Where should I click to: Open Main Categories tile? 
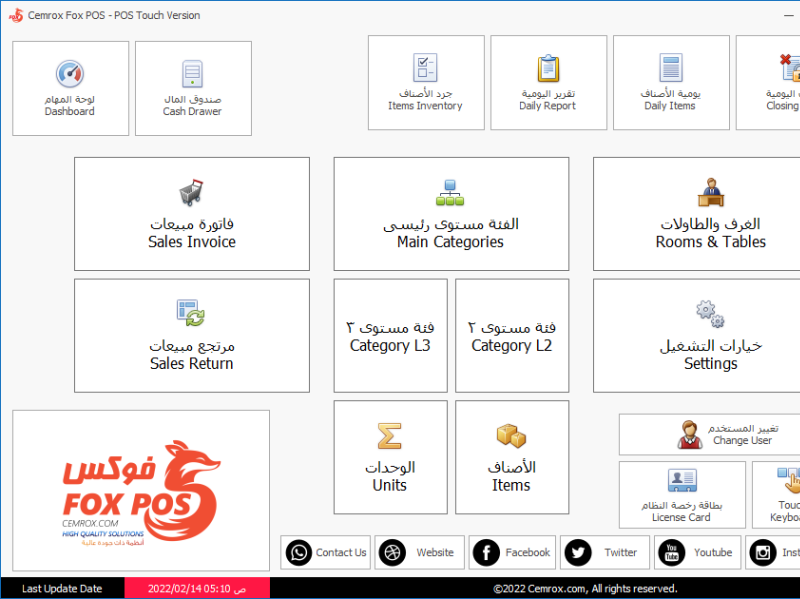[451, 214]
